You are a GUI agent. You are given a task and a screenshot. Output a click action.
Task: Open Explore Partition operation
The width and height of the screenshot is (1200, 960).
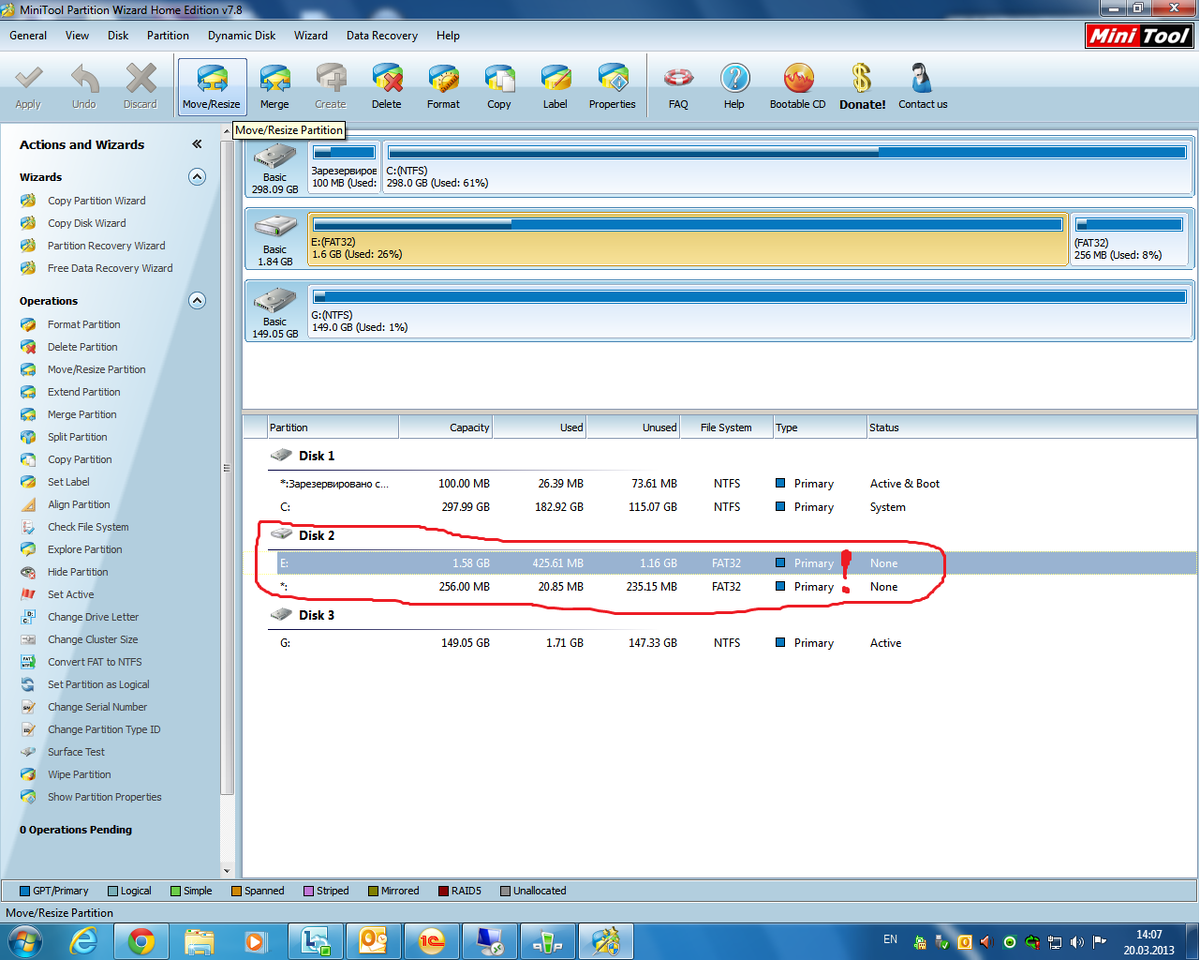point(85,550)
